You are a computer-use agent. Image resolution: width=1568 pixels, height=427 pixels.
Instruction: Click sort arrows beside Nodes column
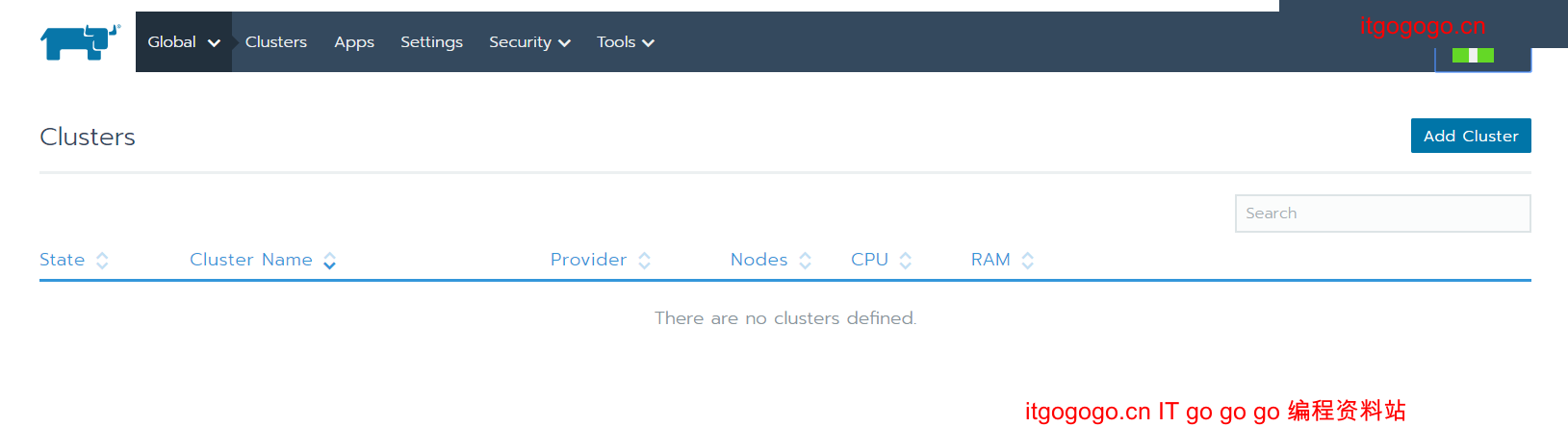click(x=805, y=261)
